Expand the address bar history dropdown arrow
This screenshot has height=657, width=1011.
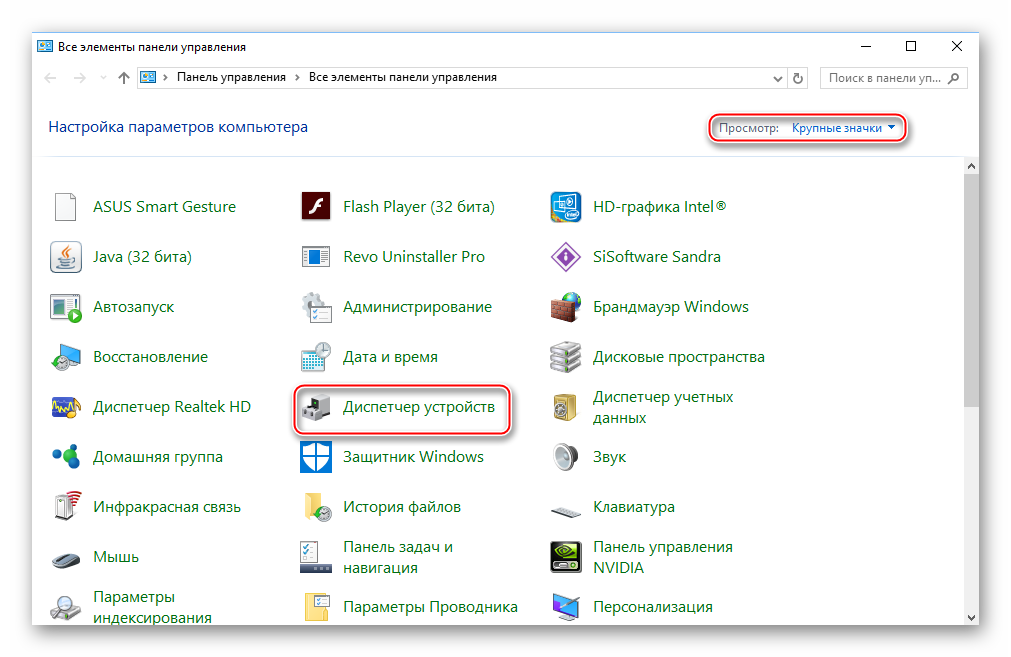(x=778, y=77)
